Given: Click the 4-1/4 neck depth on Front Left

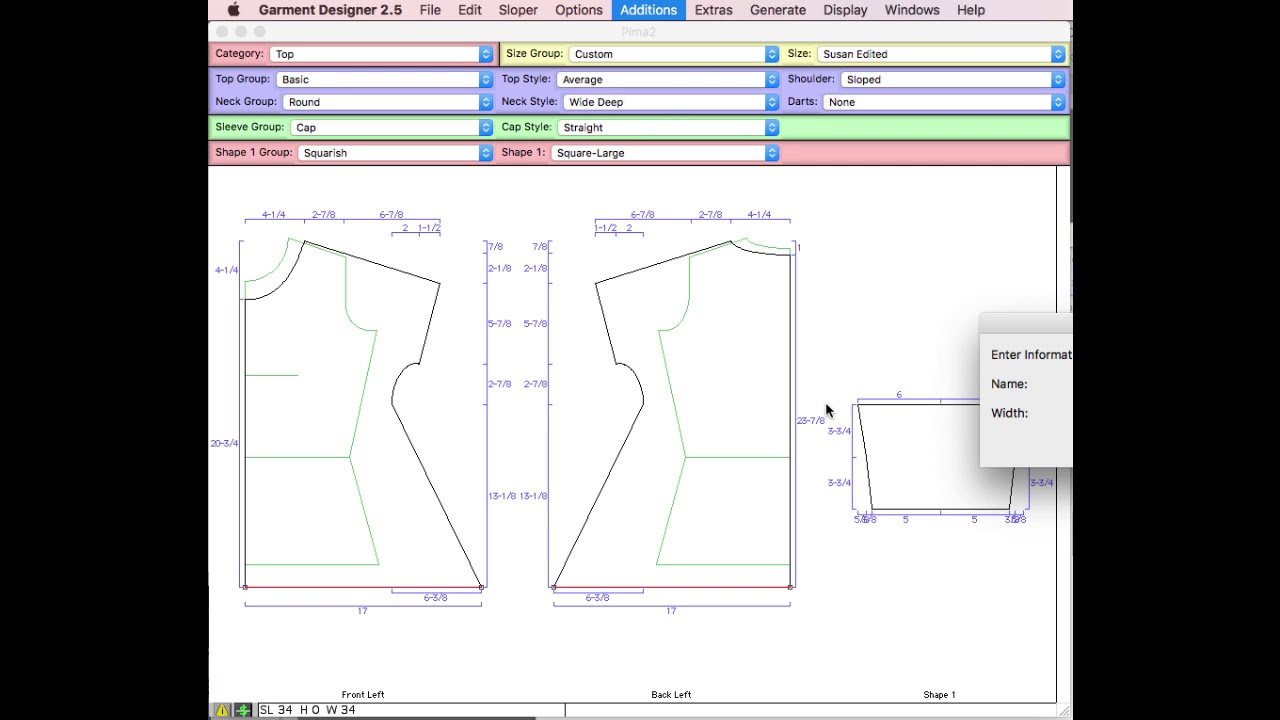Looking at the screenshot, I should (226, 270).
